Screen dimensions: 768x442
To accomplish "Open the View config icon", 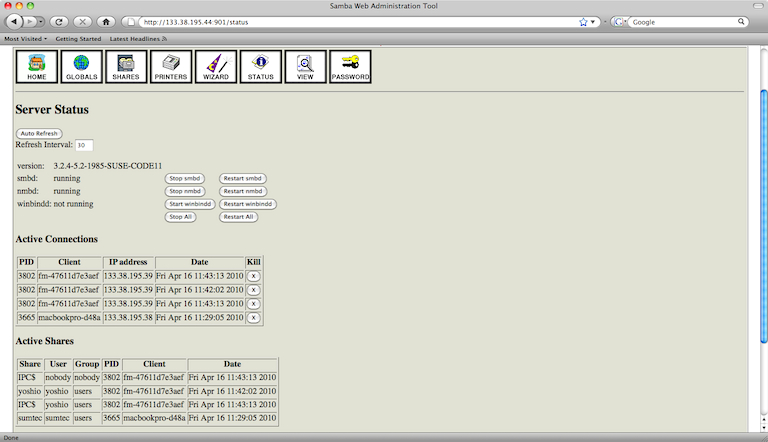I will [x=305, y=67].
